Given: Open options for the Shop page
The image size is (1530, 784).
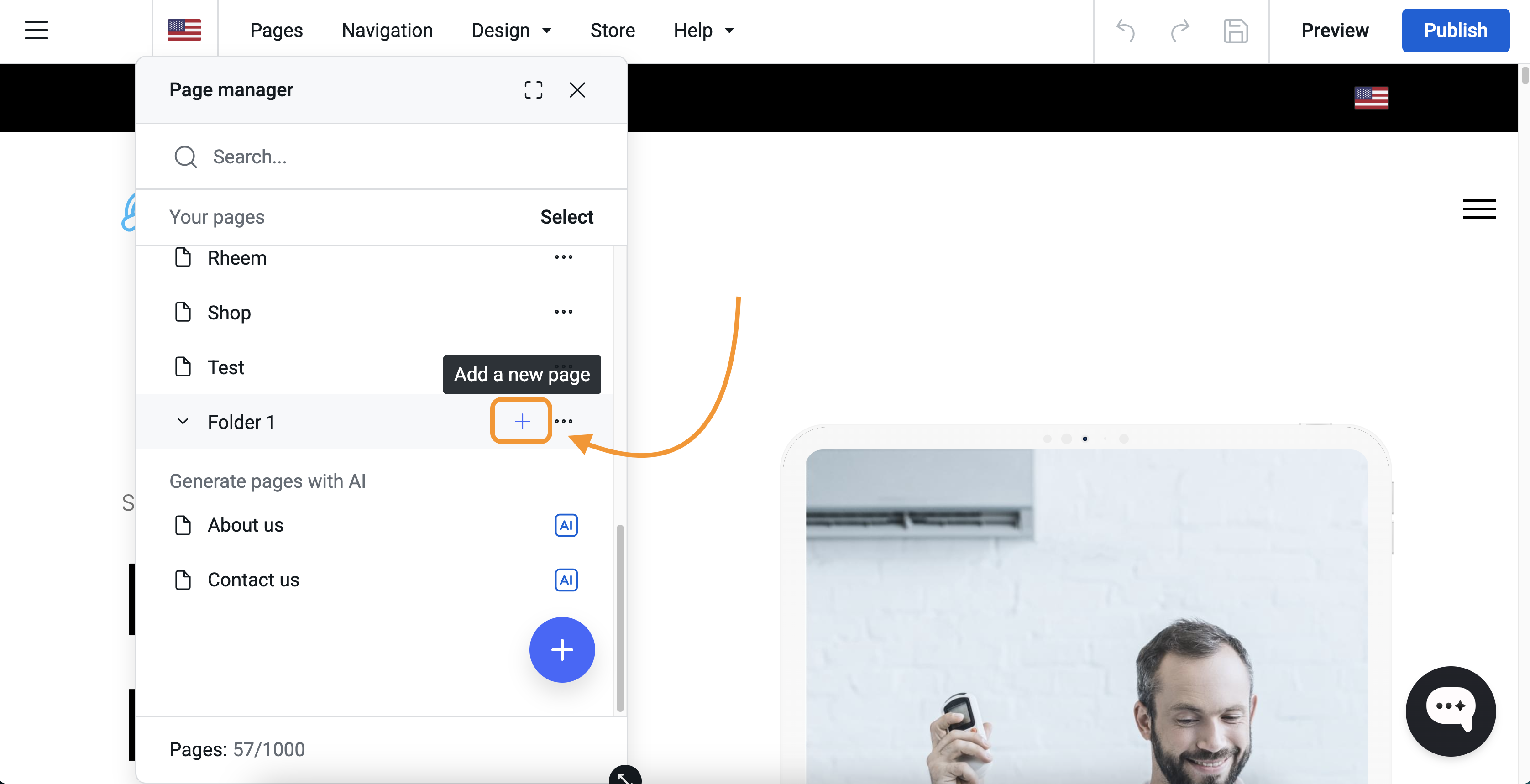Looking at the screenshot, I should click(x=563, y=312).
